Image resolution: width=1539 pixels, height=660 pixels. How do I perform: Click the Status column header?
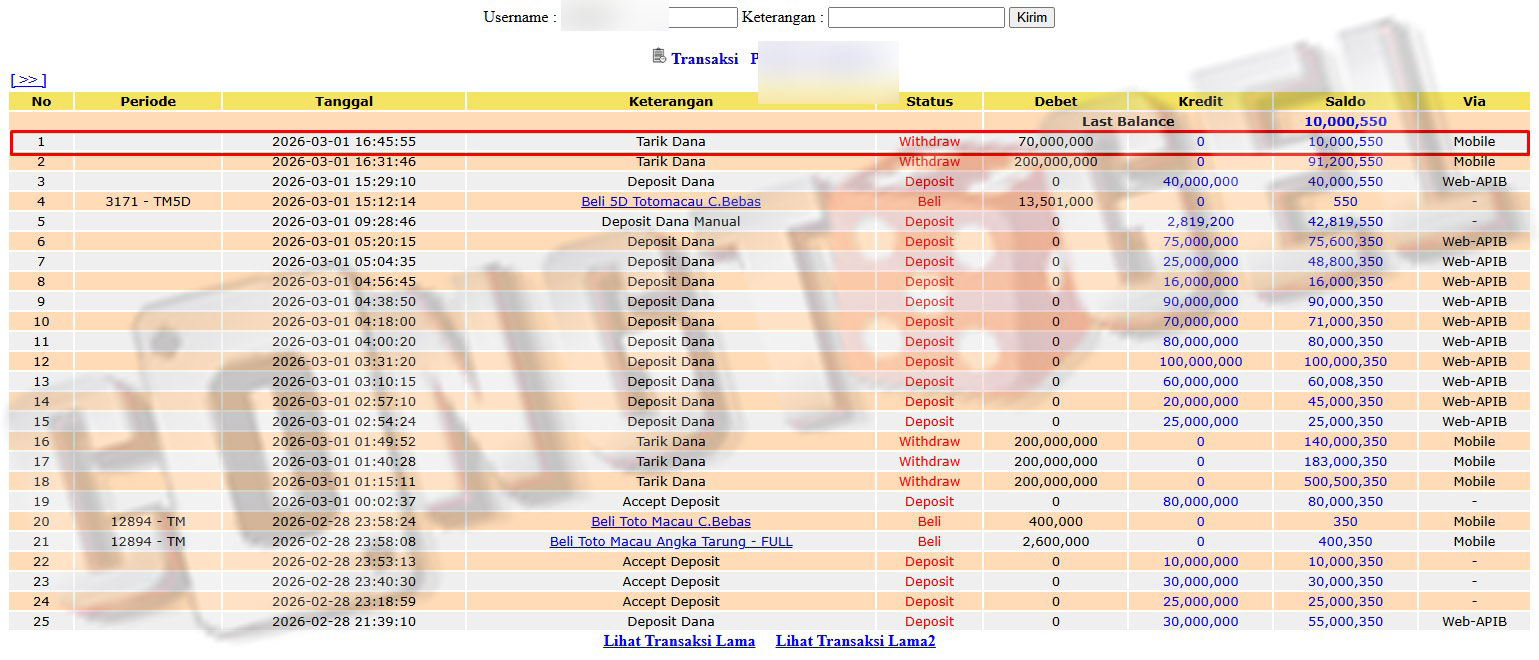929,101
